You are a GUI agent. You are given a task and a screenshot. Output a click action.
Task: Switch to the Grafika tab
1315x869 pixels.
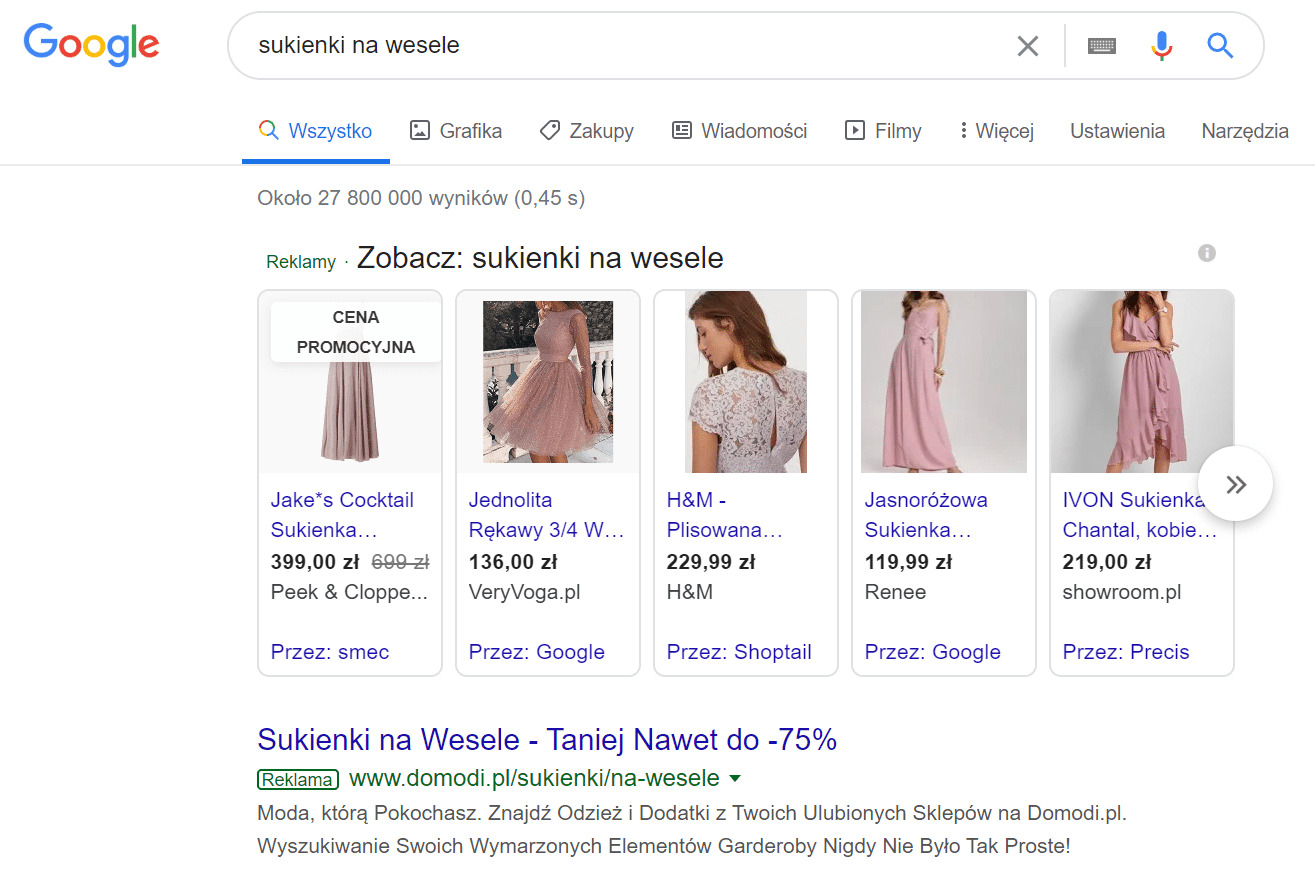(x=456, y=131)
